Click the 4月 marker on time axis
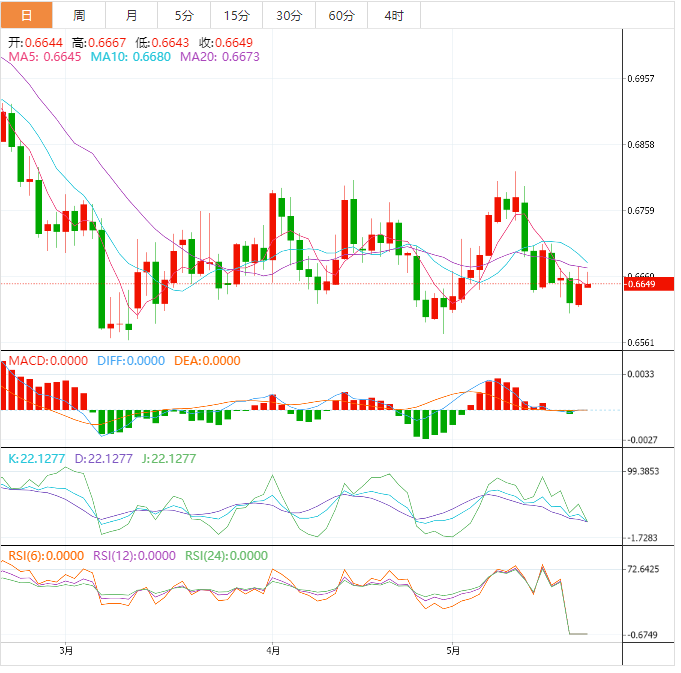This screenshot has height=673, width=681. (272, 651)
